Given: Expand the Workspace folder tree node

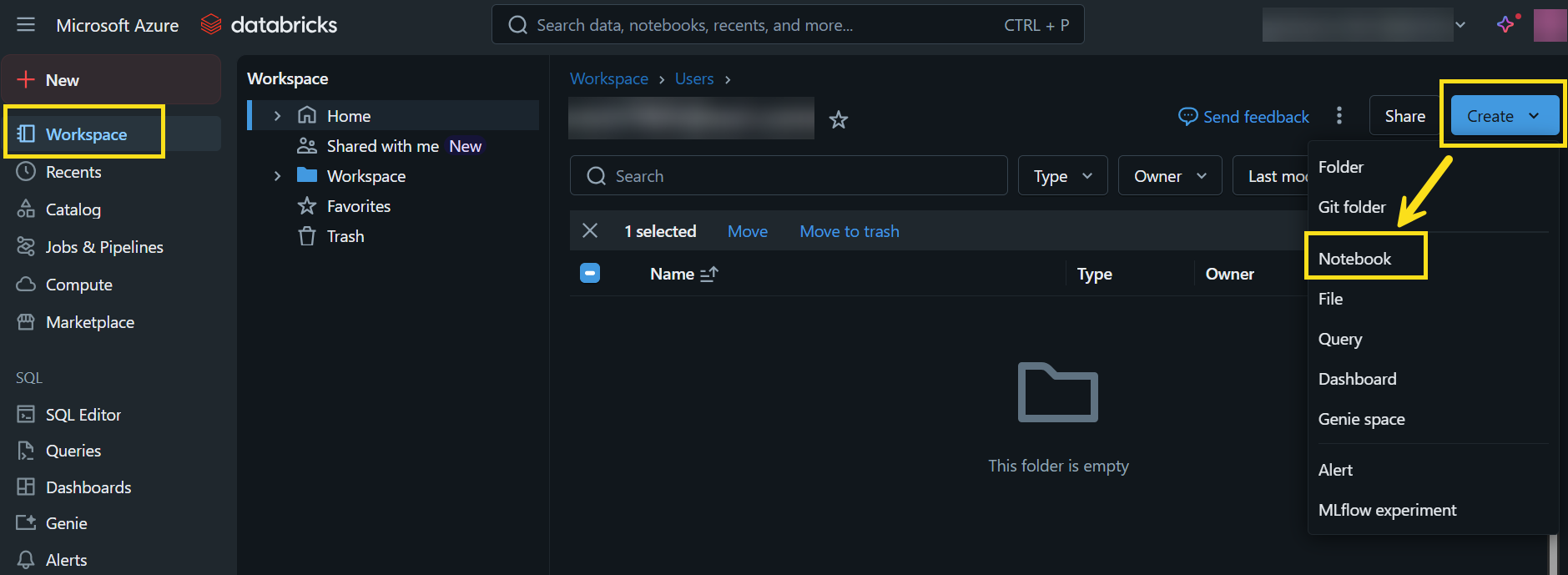Looking at the screenshot, I should tap(278, 176).
